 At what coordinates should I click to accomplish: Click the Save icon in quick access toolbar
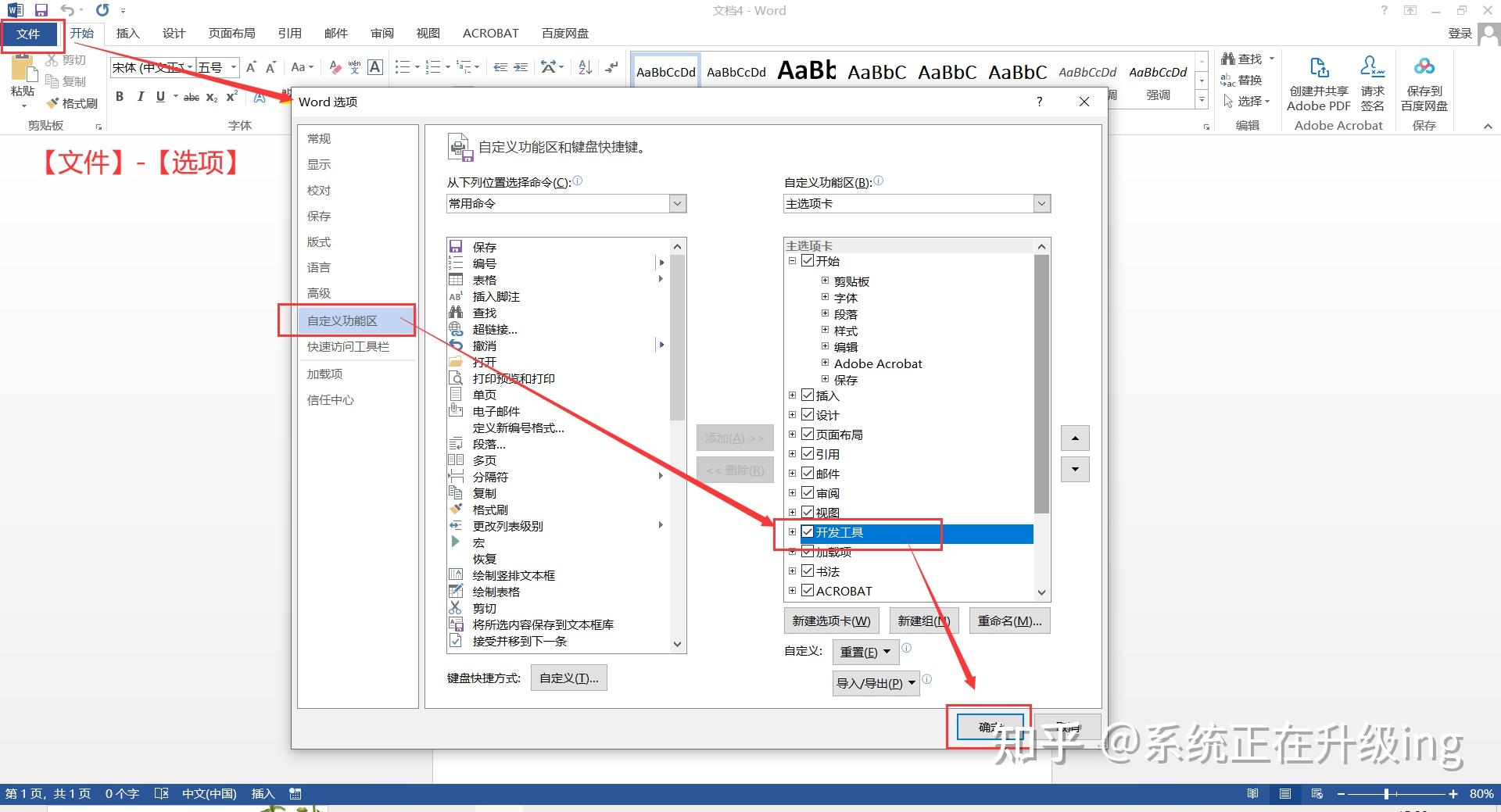click(x=41, y=10)
